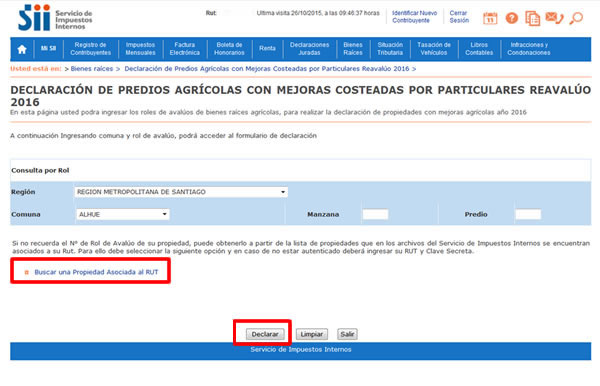The image size is (600, 386).
Task: Click the orange help question mark icon
Action: [x=512, y=18]
